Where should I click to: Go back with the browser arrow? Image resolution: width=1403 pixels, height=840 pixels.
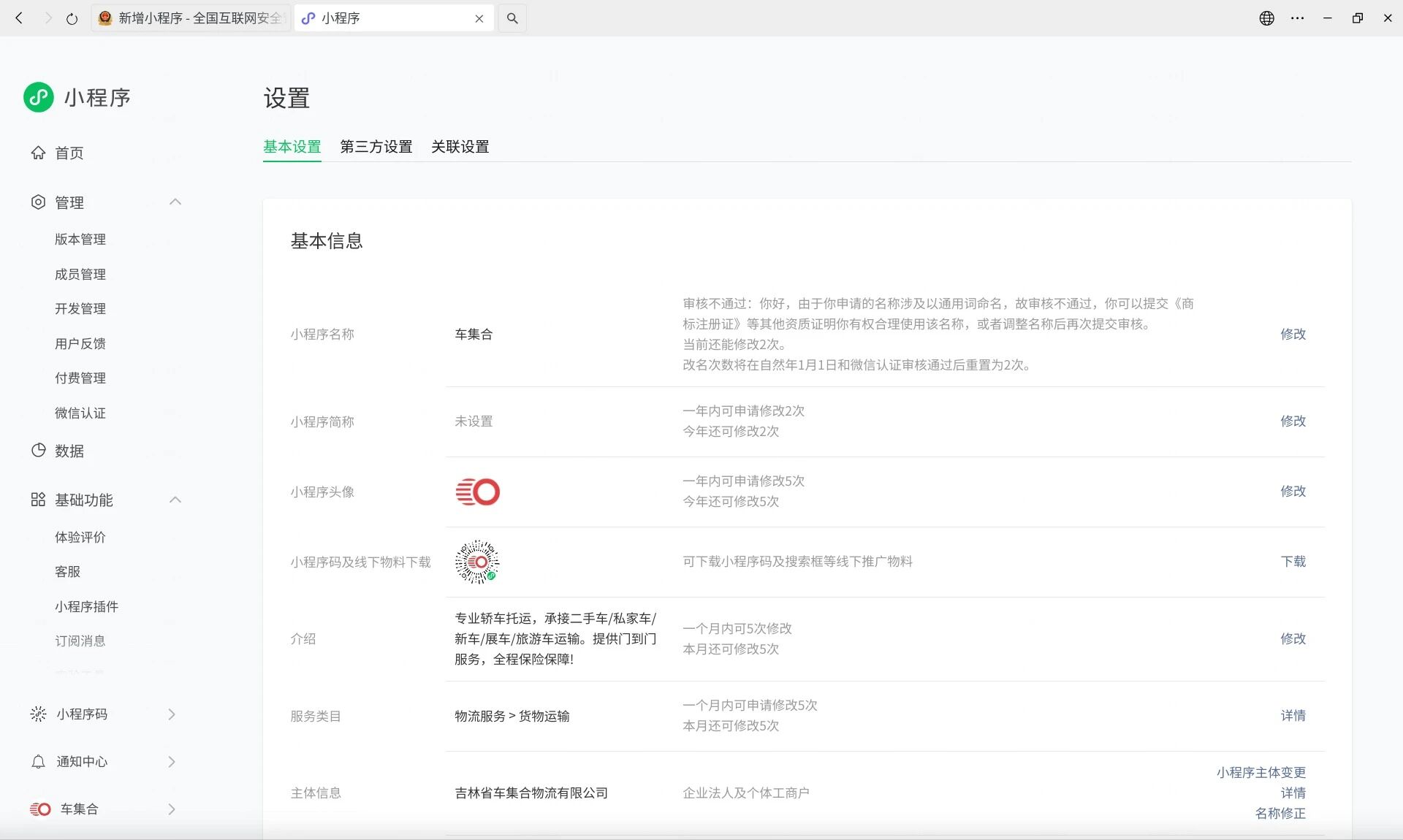[20, 18]
